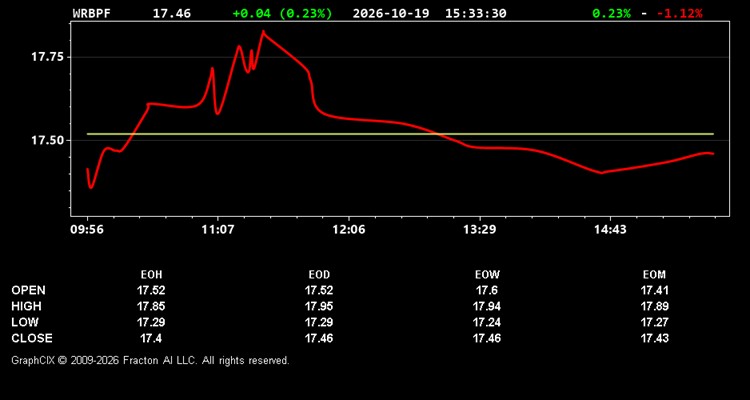
Task: Click the CLOSE row label
Action: pos(32,338)
